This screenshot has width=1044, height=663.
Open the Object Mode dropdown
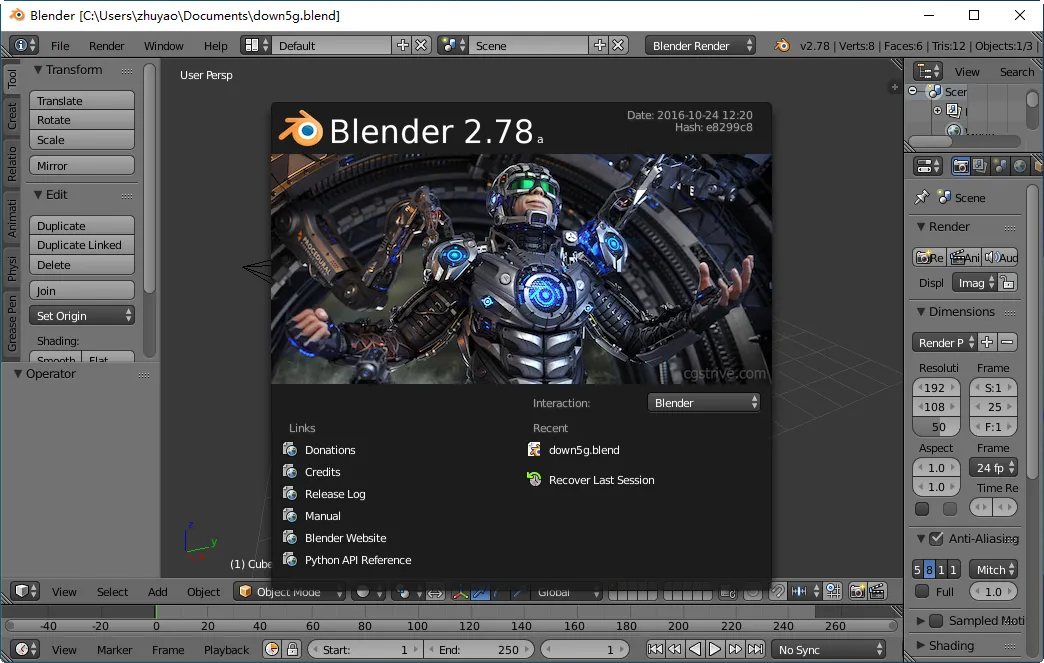[x=289, y=591]
